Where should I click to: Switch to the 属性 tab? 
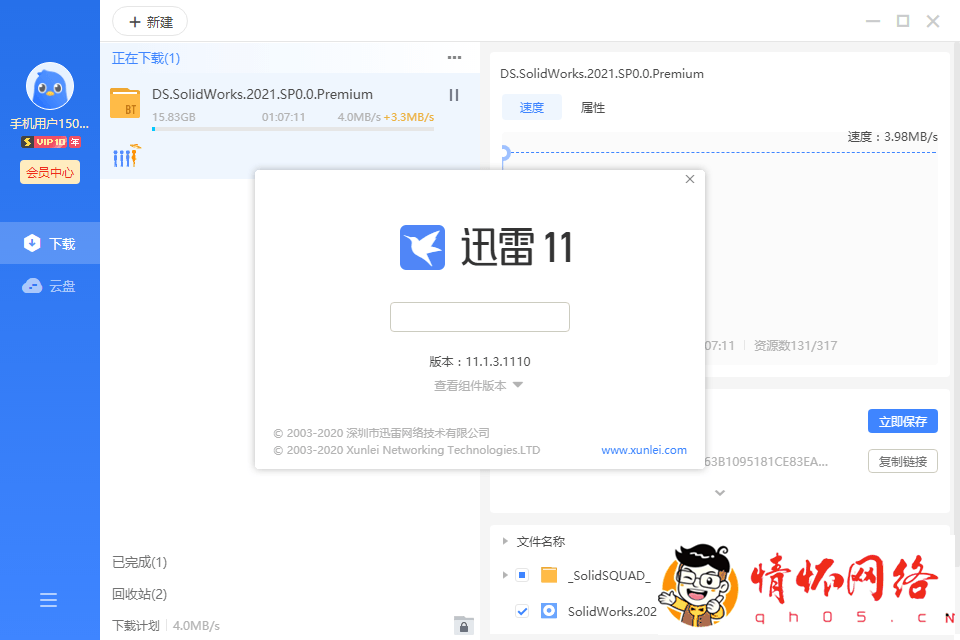pyautogui.click(x=593, y=108)
